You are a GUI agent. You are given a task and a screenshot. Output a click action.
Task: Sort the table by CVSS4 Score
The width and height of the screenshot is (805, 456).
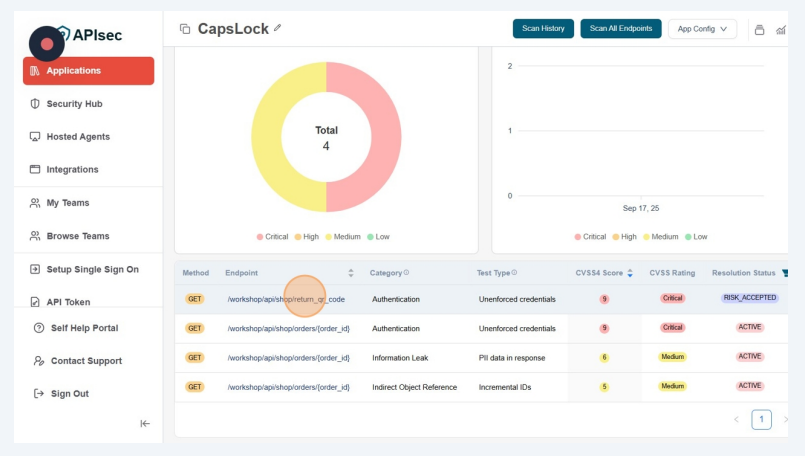point(630,273)
